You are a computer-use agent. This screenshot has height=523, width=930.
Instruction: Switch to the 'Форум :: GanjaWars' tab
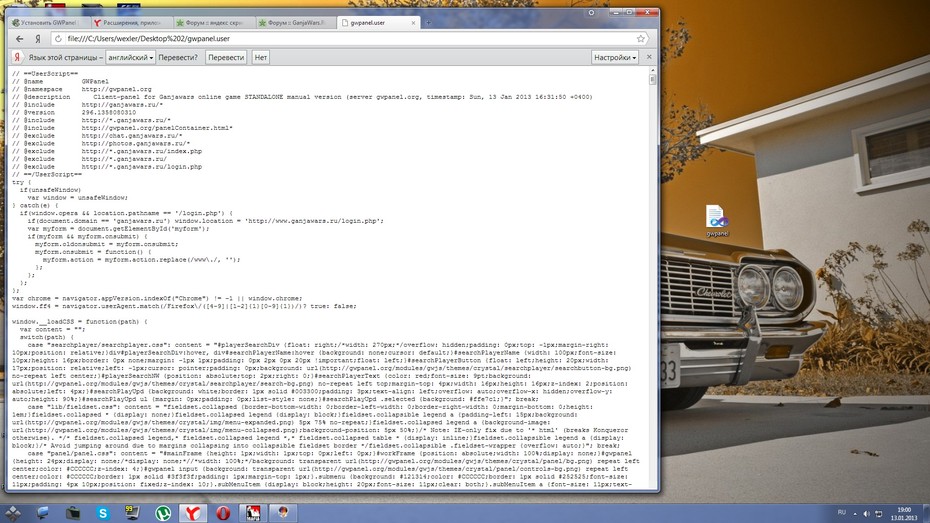tap(295, 23)
